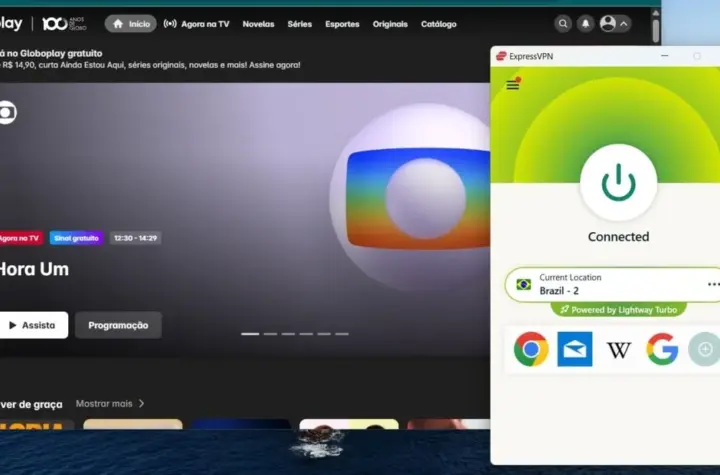This screenshot has height=475, width=720.
Task: Launch Mail shortcut in ExpressVPN
Action: 575,349
